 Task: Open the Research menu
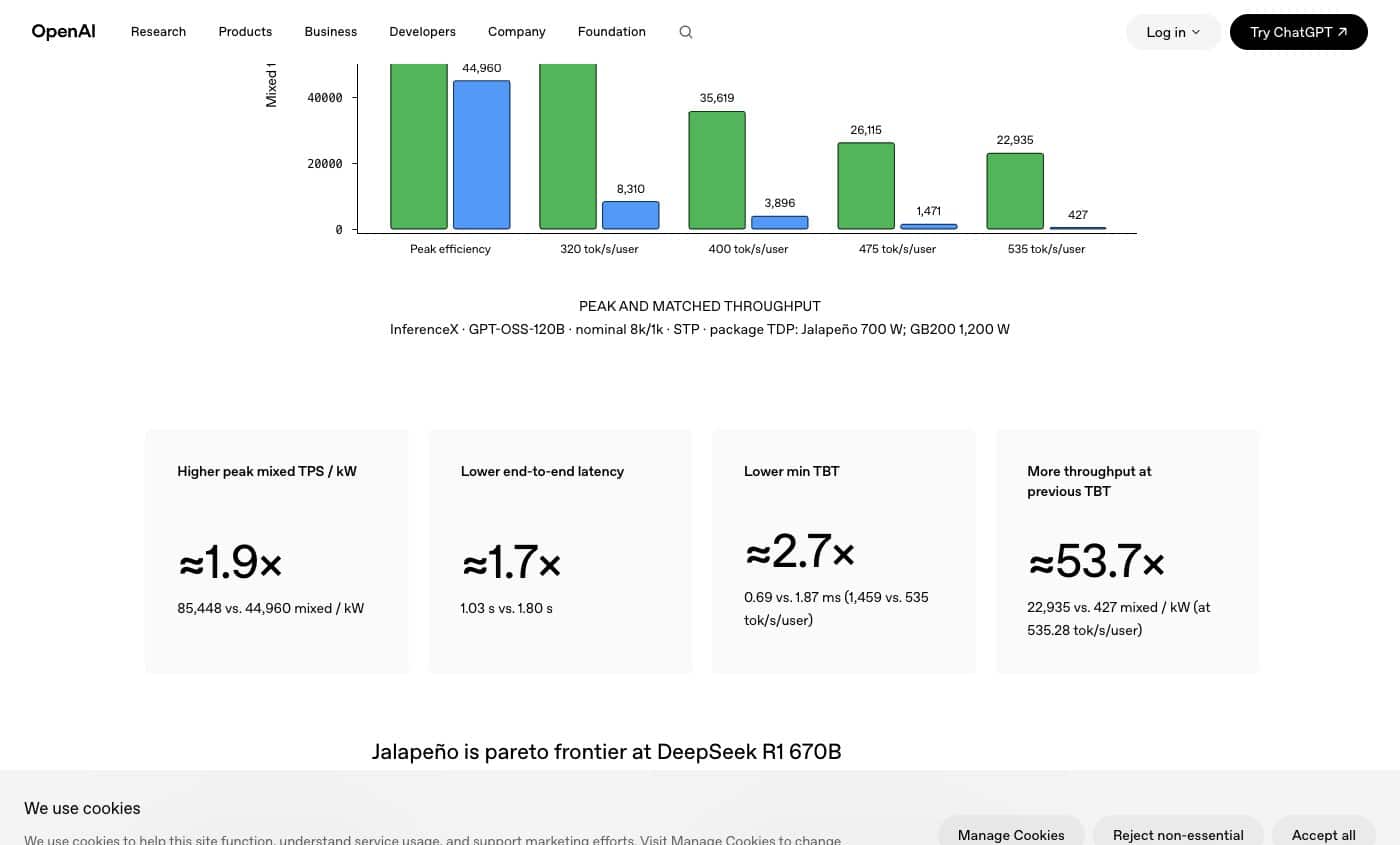pos(158,32)
